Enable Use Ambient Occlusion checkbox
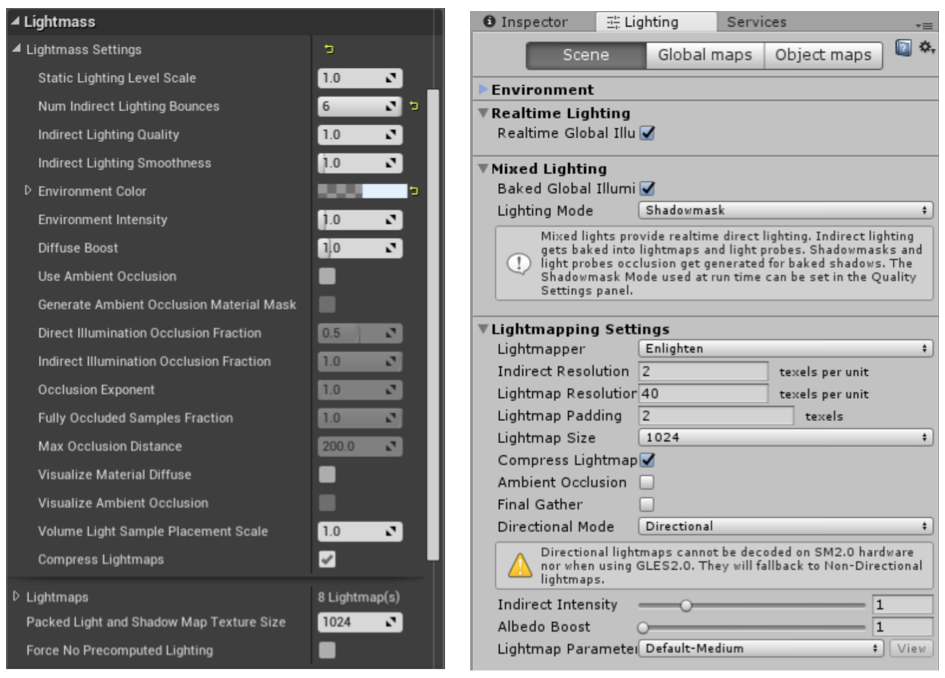 click(327, 276)
